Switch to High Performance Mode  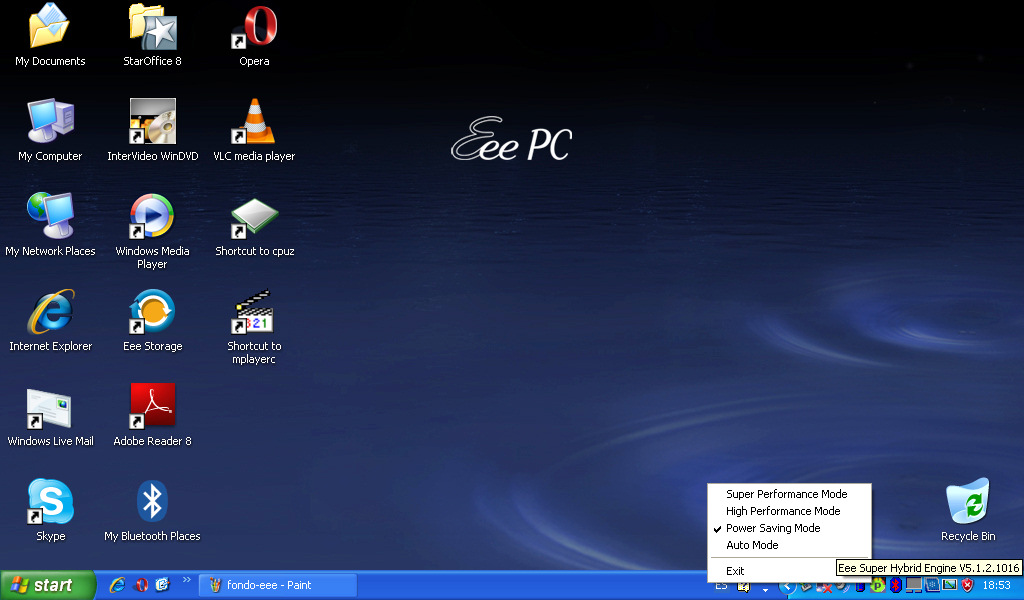(783, 511)
